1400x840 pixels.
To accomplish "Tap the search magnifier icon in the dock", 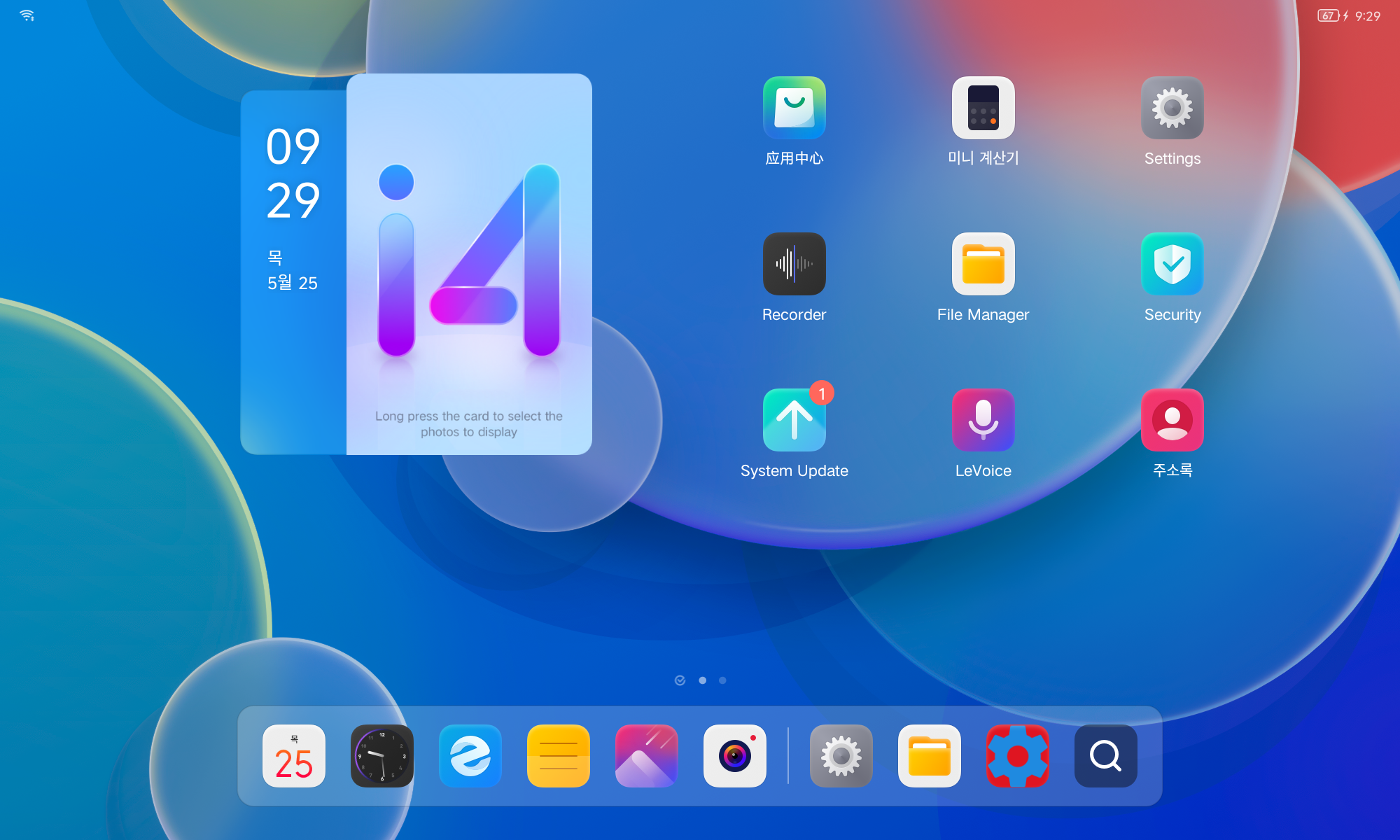I will (1106, 756).
